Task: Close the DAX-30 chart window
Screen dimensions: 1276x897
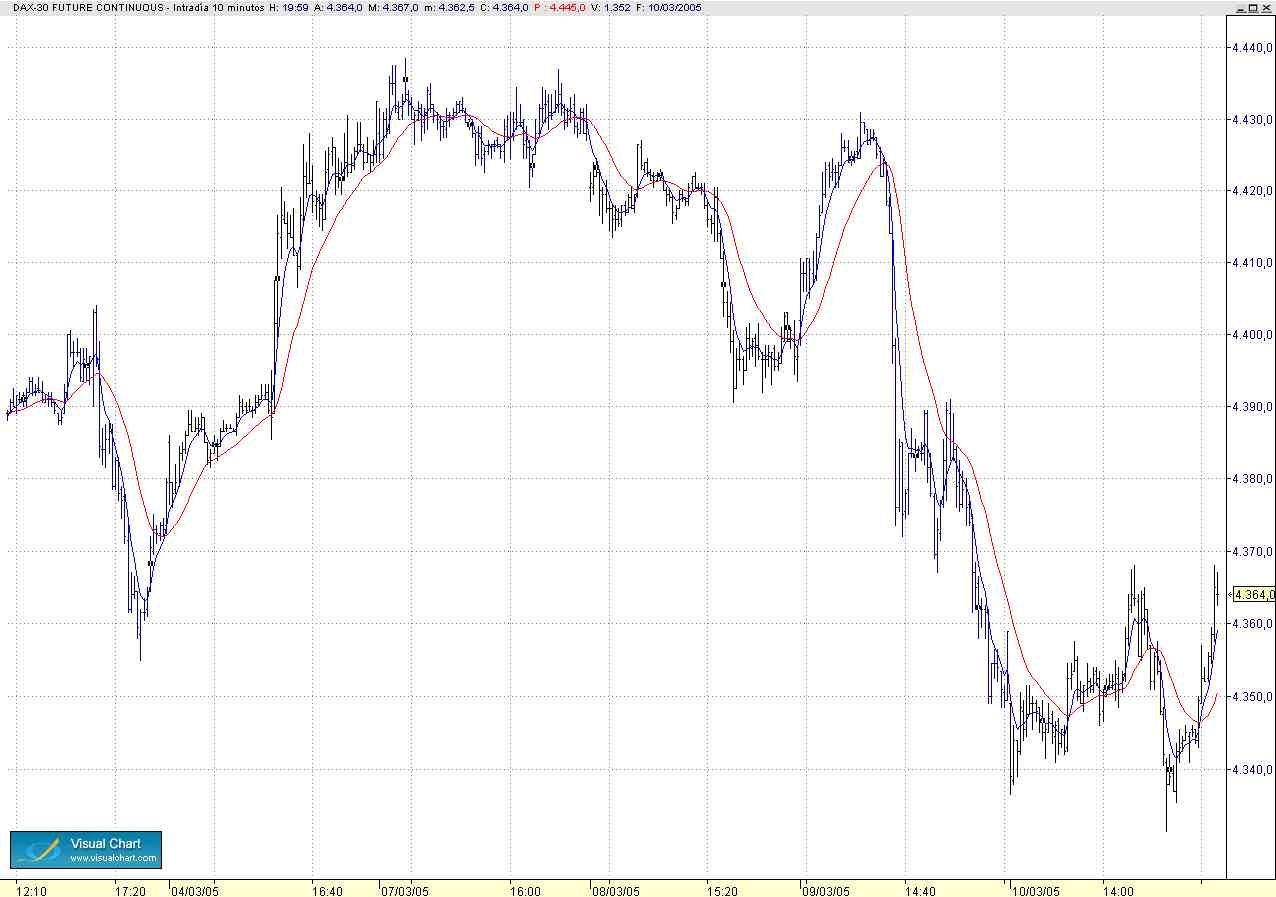Action: (1267, 6)
